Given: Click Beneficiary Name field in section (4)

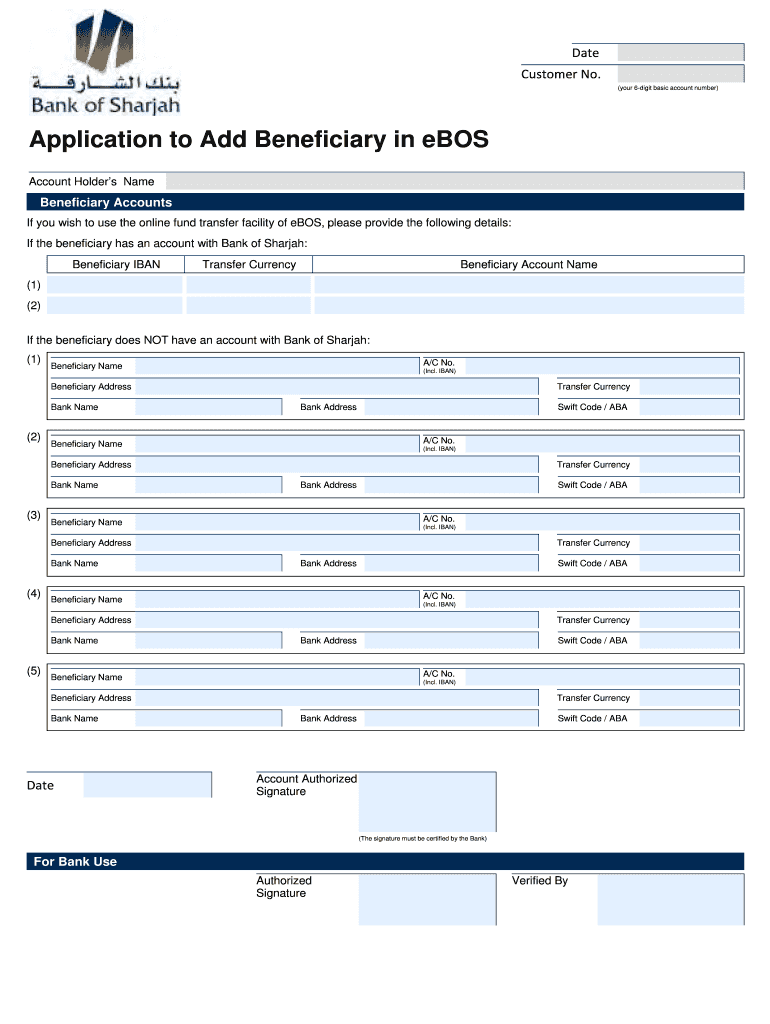Looking at the screenshot, I should [276, 600].
